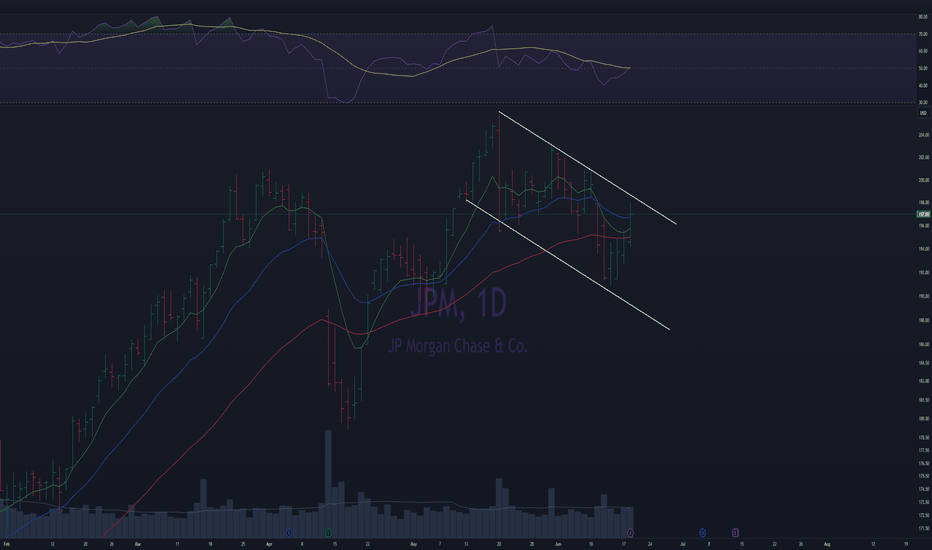This screenshot has height=550, width=932.
Task: Click the Feb label on time axis
Action: coord(7,544)
